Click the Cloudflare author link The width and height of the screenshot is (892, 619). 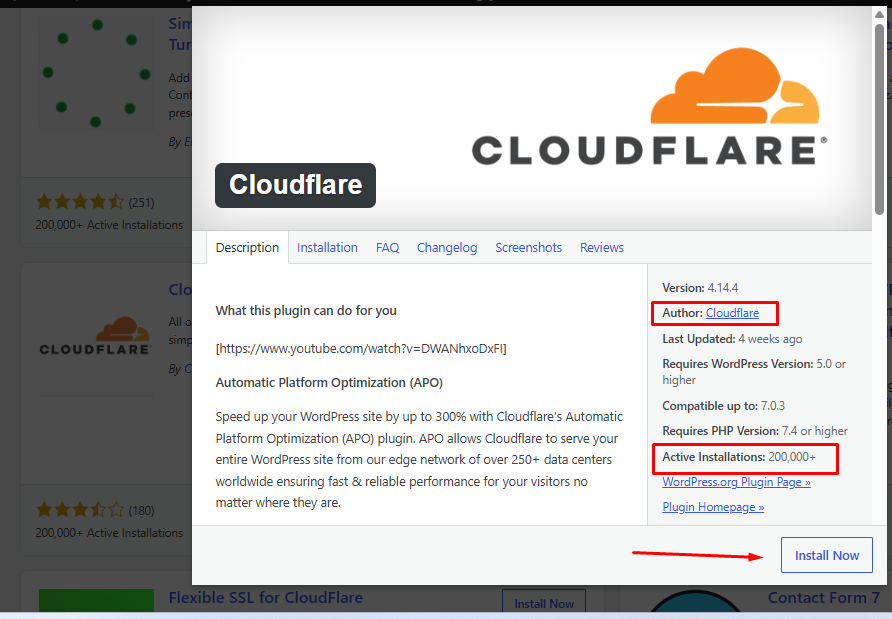tap(732, 313)
